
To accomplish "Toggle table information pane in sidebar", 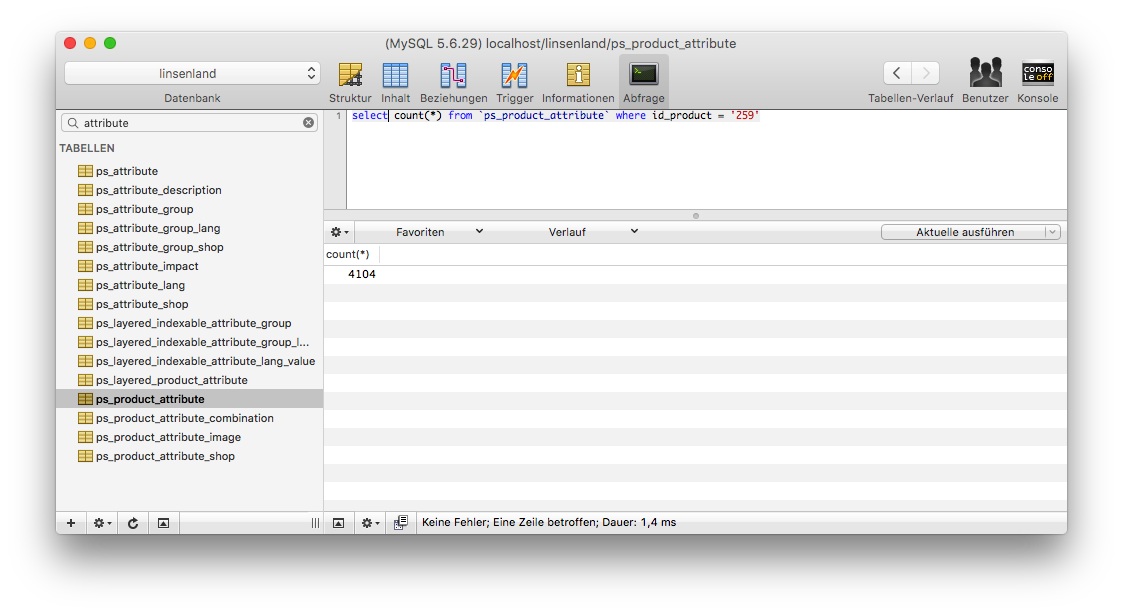I will coord(163,523).
